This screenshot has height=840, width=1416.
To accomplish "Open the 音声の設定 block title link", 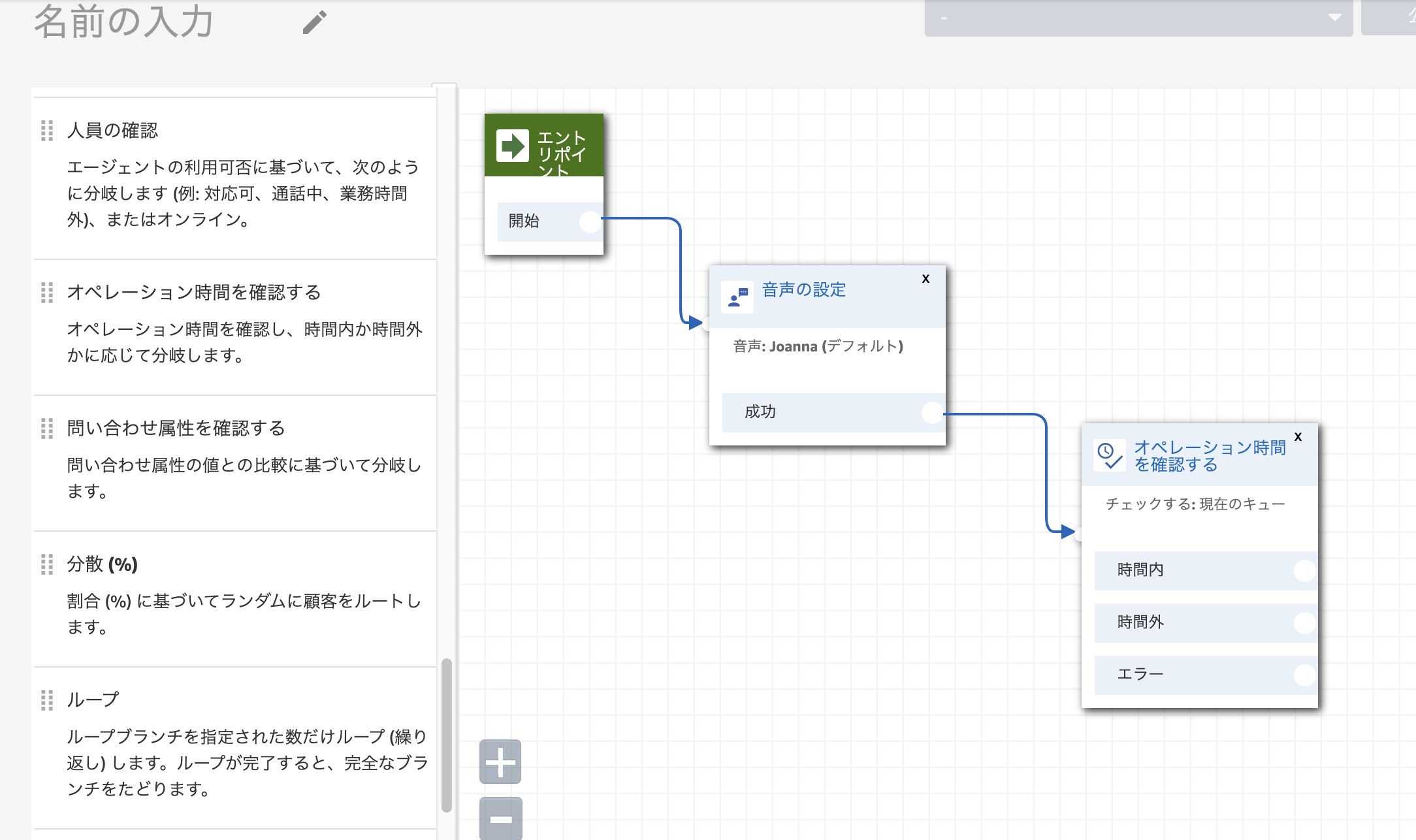I will coord(803,289).
